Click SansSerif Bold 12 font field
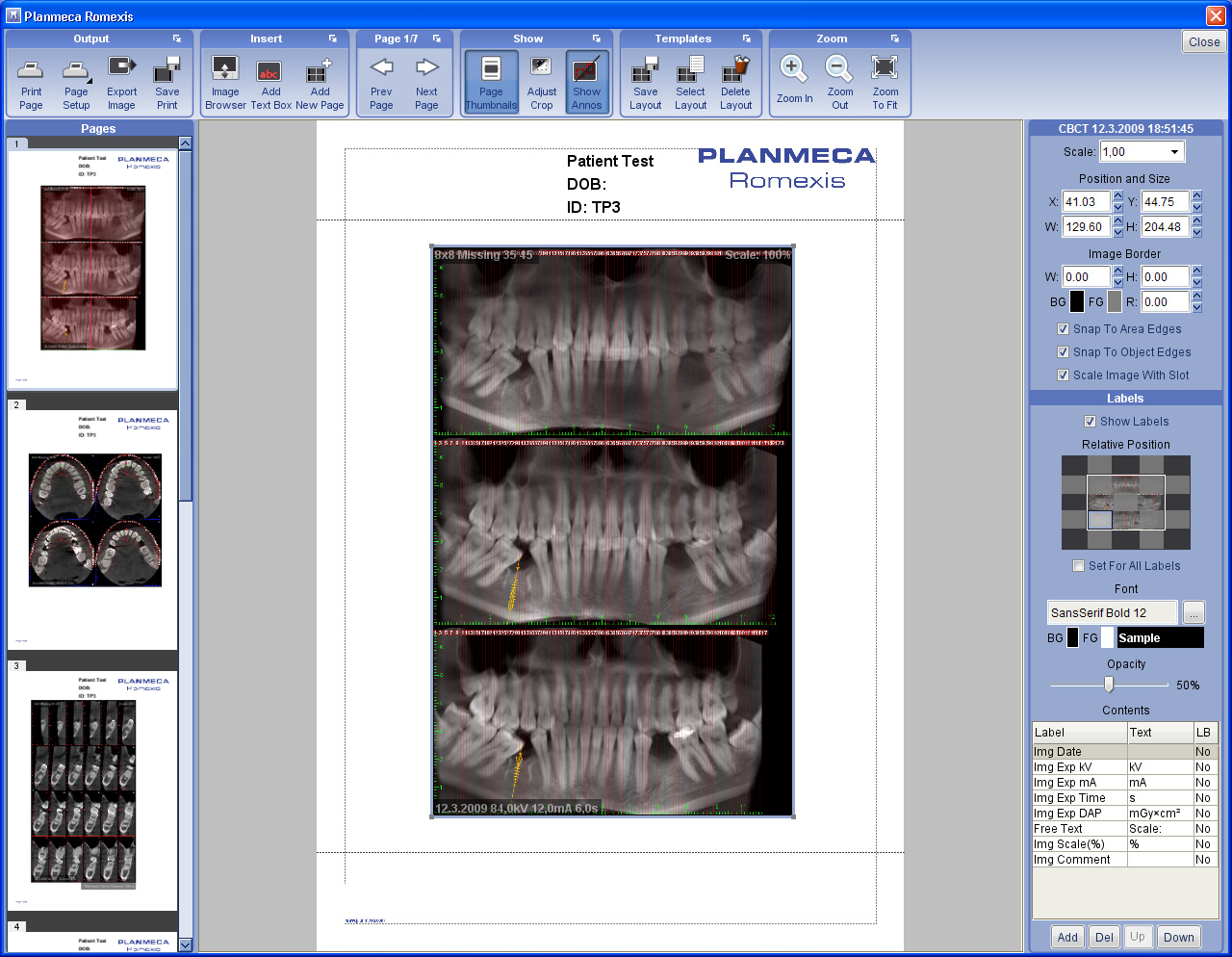The width and height of the screenshot is (1232, 957). [x=1112, y=612]
